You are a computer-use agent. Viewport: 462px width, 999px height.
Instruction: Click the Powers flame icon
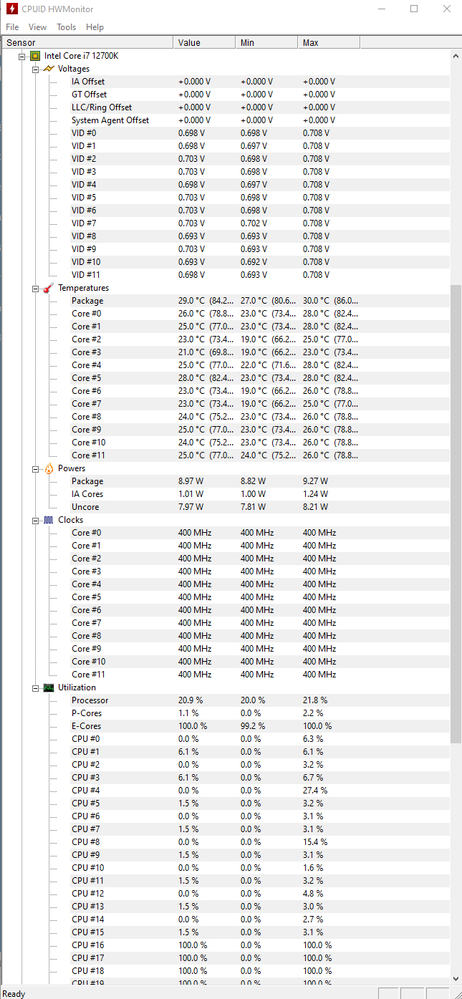coord(48,468)
